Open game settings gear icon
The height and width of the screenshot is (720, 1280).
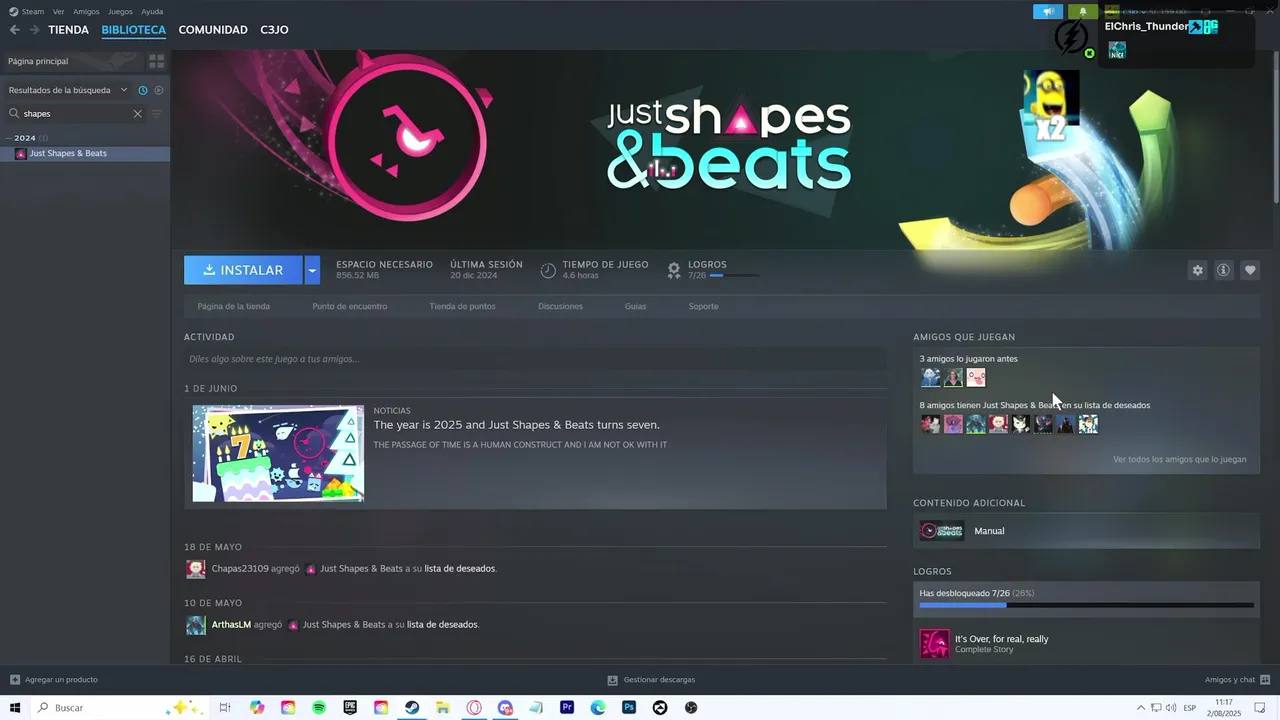click(x=1197, y=270)
